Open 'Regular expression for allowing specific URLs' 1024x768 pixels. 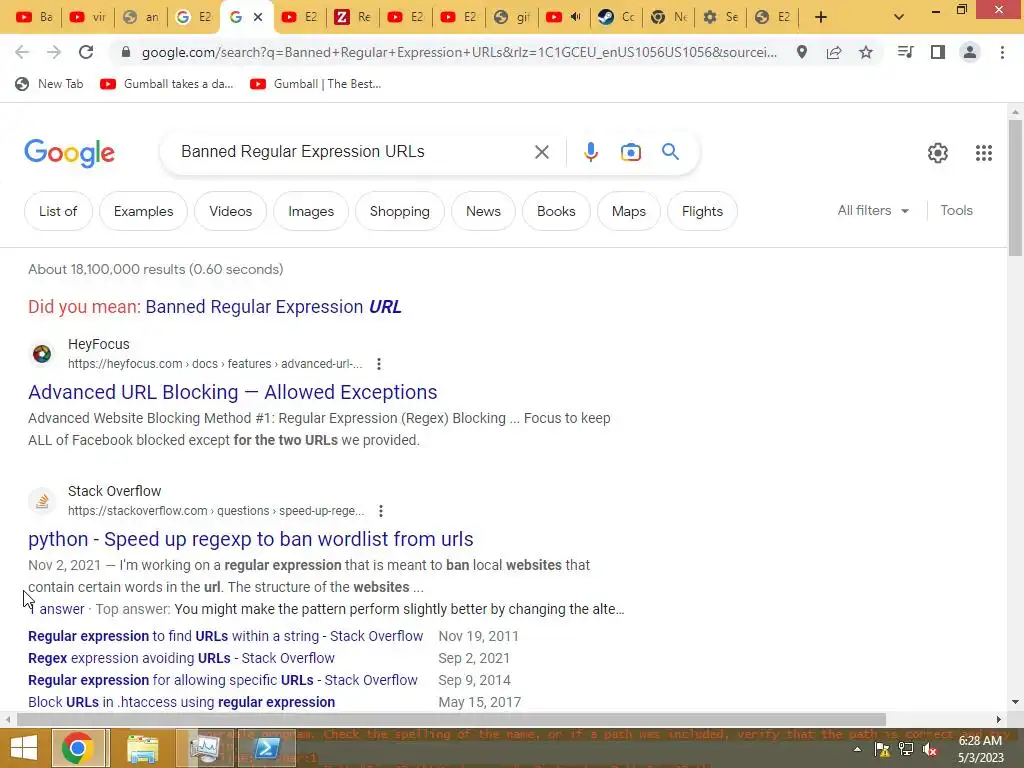(223, 680)
